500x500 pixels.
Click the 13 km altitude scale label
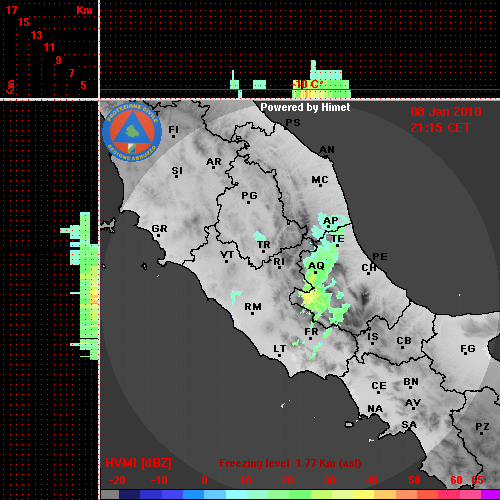[x=37, y=35]
